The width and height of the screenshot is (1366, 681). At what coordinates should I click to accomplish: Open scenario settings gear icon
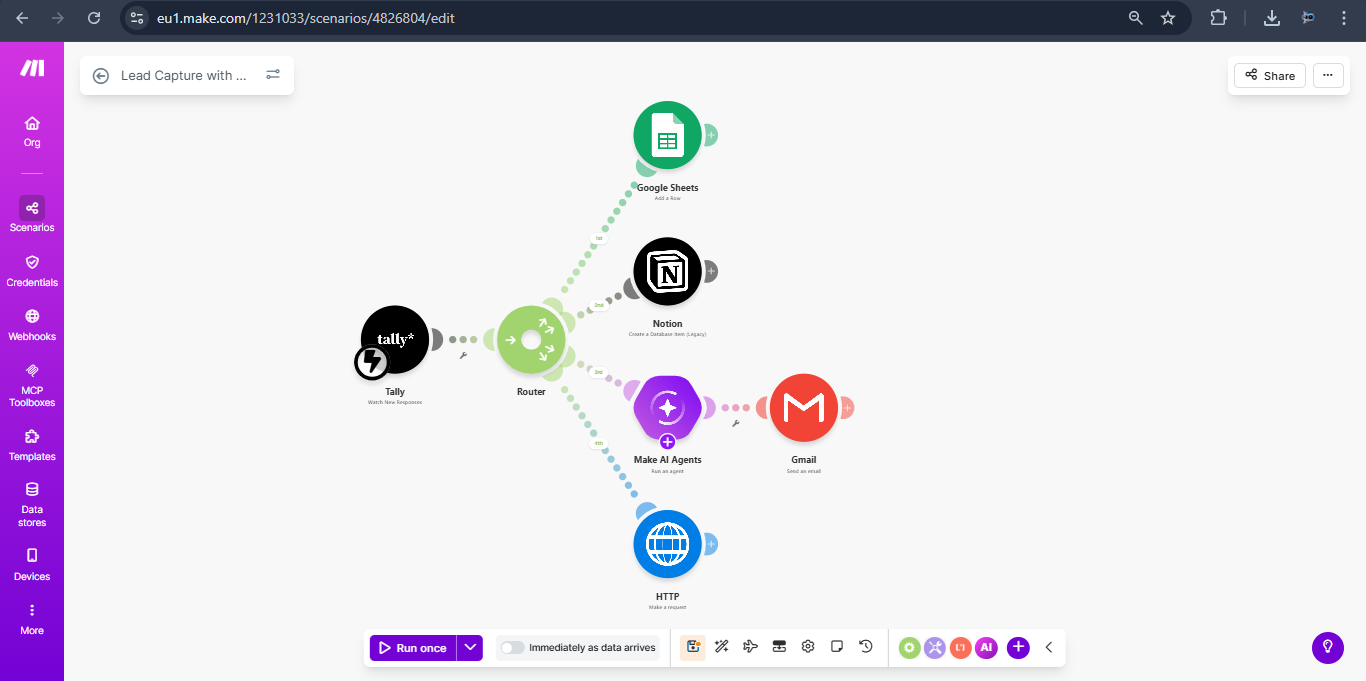[x=808, y=647]
